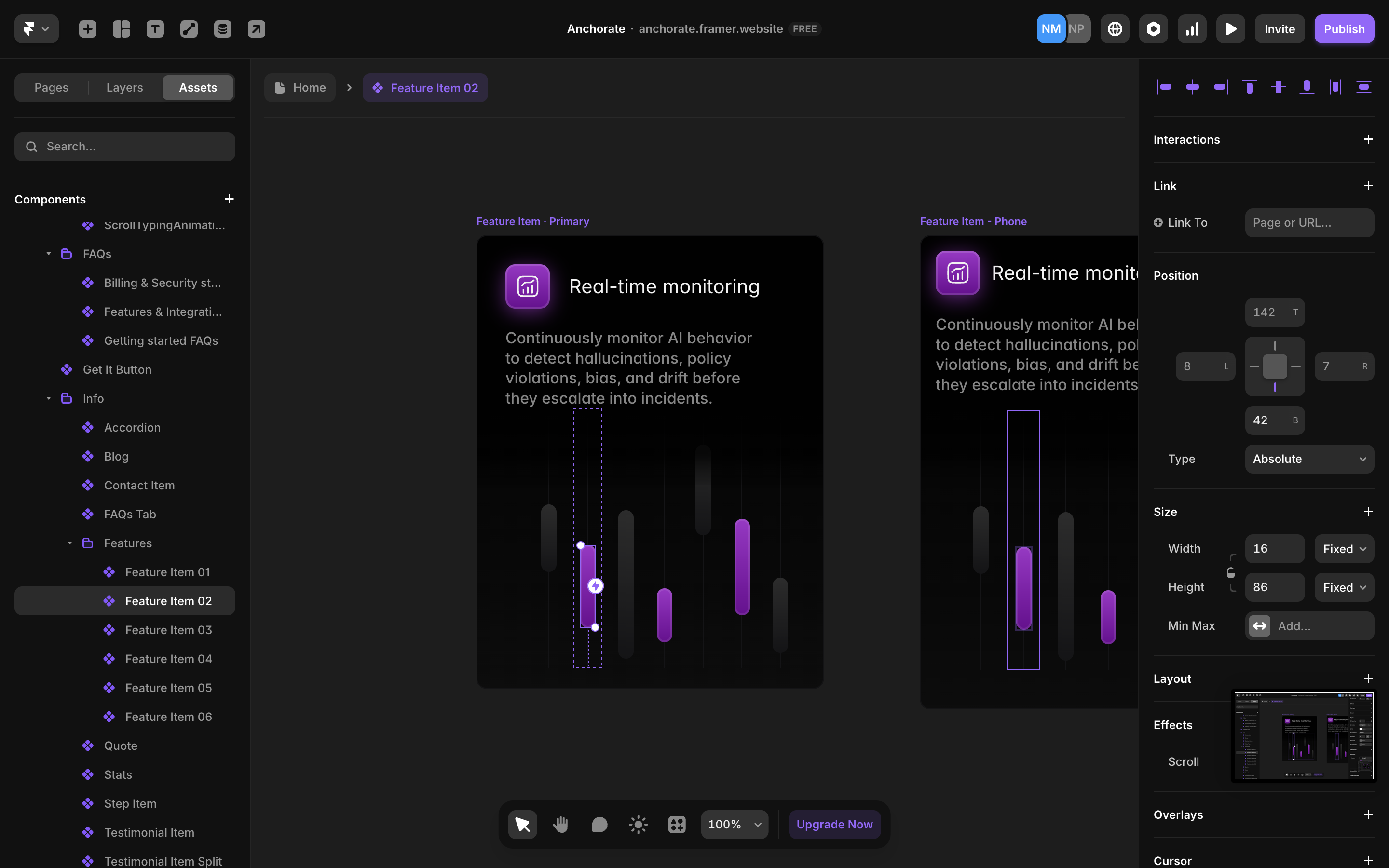Toggle the right pin constraint line
Viewport: 1389px width, 868px height.
(x=1295, y=366)
